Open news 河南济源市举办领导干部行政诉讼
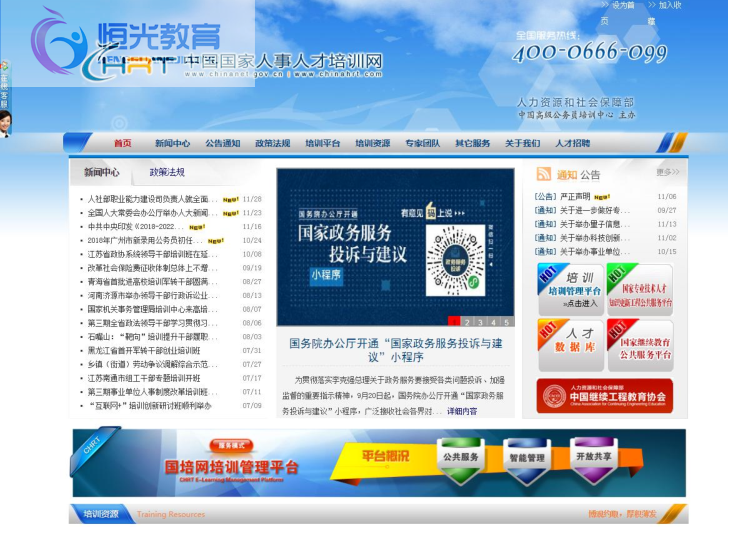 [x=152, y=296]
